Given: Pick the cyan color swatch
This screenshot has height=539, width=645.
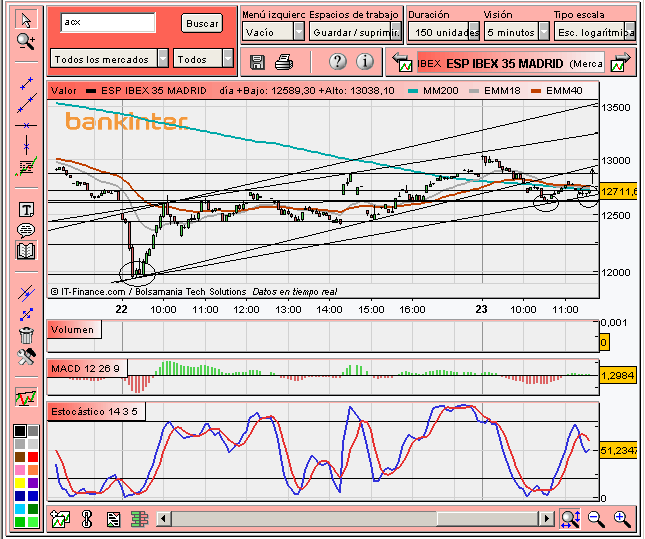Looking at the screenshot, I should pyautogui.click(x=20, y=509).
